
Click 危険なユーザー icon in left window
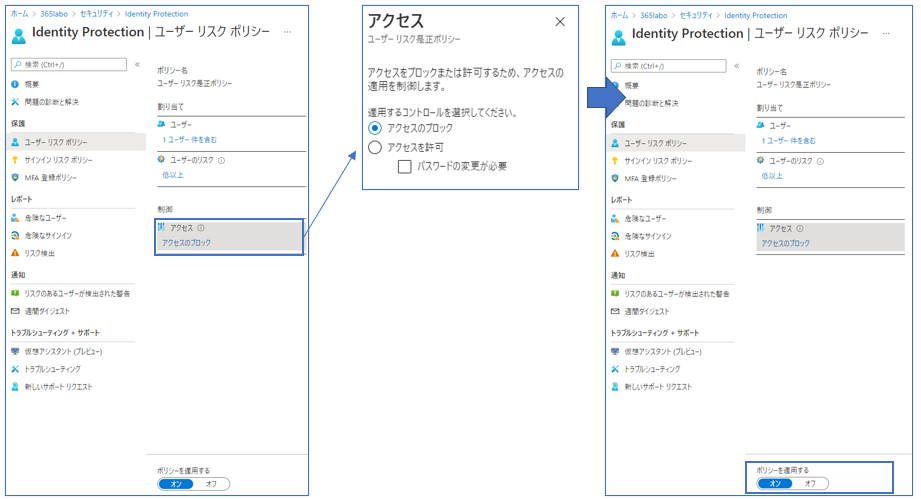(x=15, y=218)
